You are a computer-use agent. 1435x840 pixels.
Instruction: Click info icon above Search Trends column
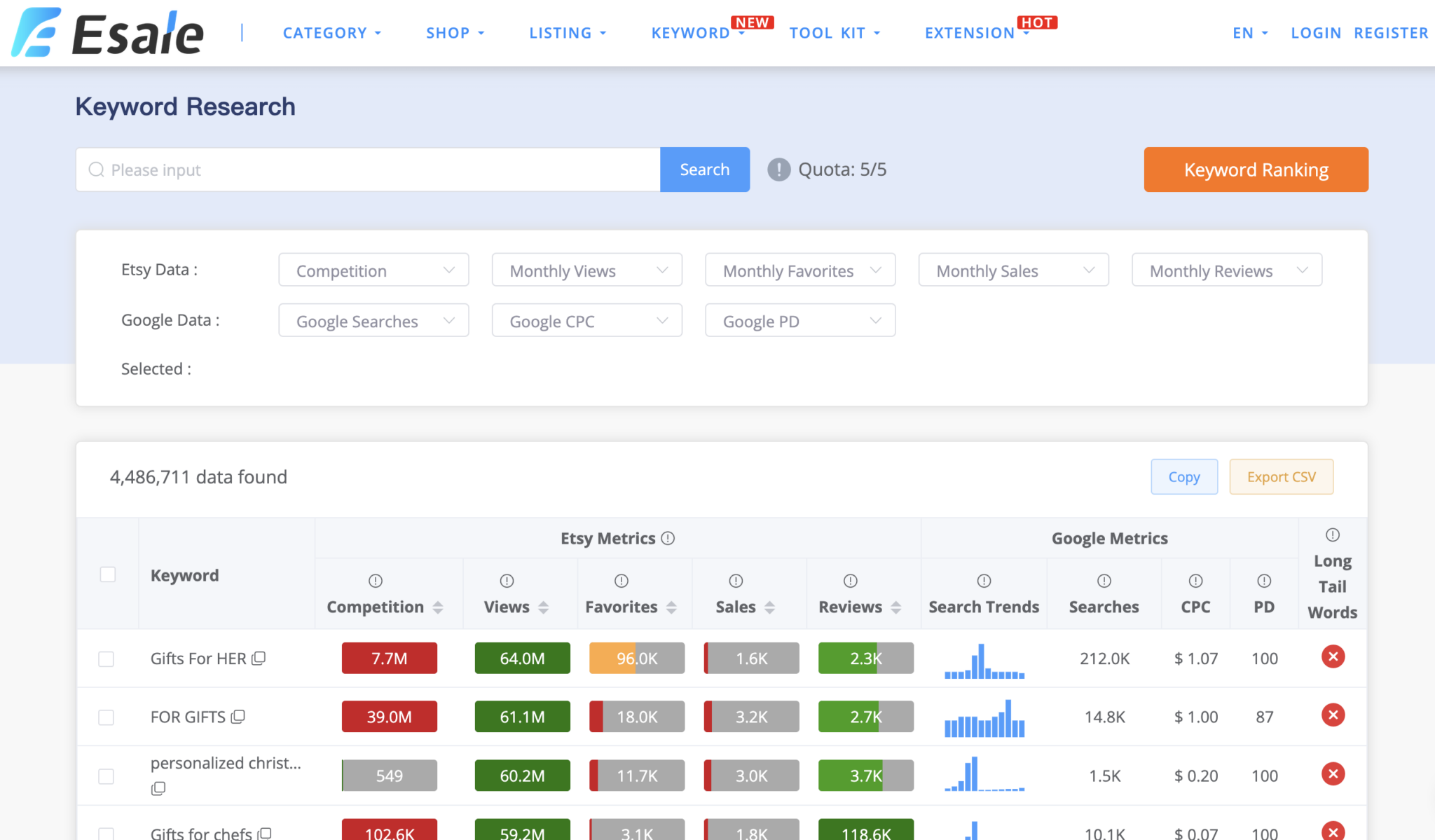point(984,581)
